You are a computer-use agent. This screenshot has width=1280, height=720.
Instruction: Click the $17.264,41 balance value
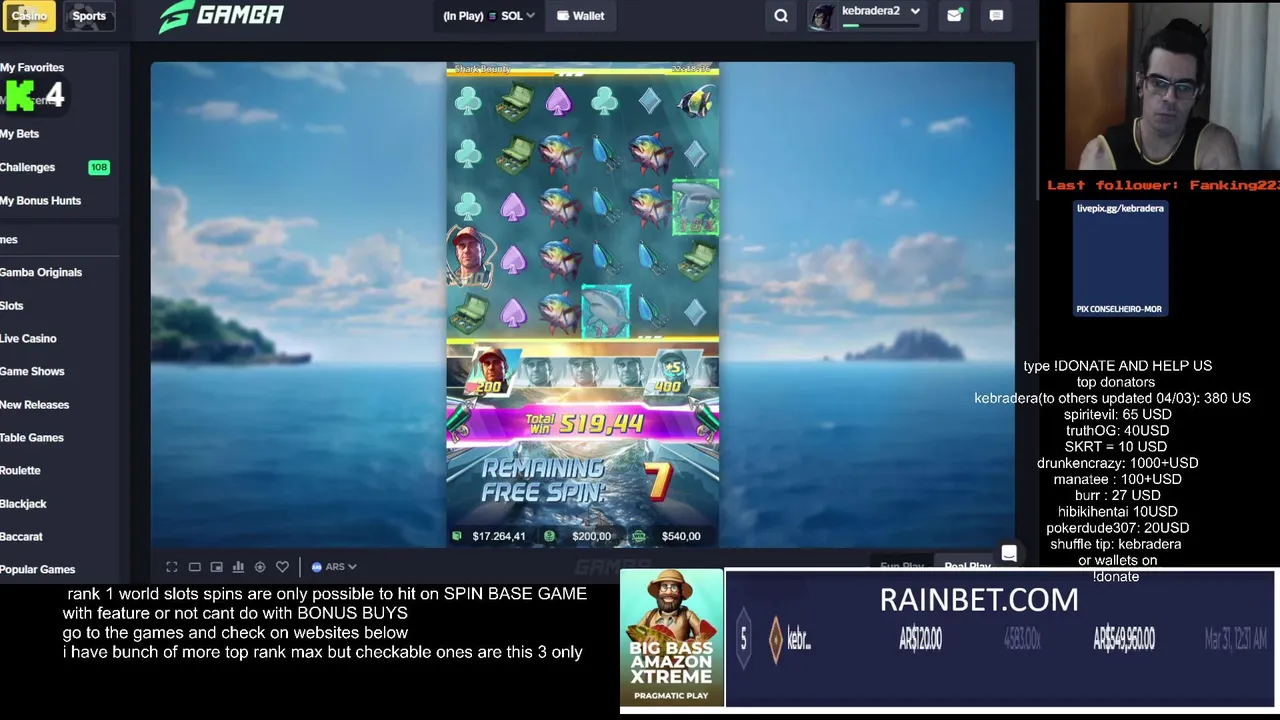pyautogui.click(x=499, y=536)
